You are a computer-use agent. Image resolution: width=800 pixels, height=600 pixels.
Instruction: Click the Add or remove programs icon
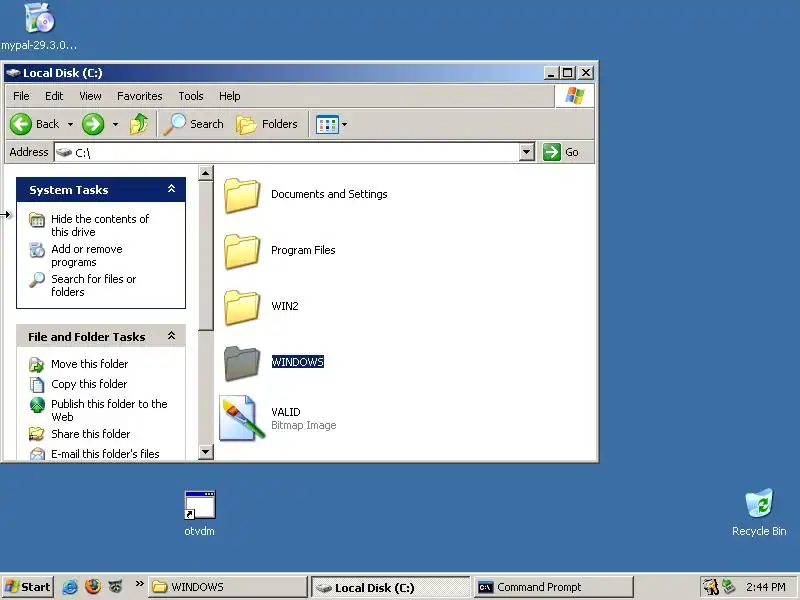tap(37, 250)
